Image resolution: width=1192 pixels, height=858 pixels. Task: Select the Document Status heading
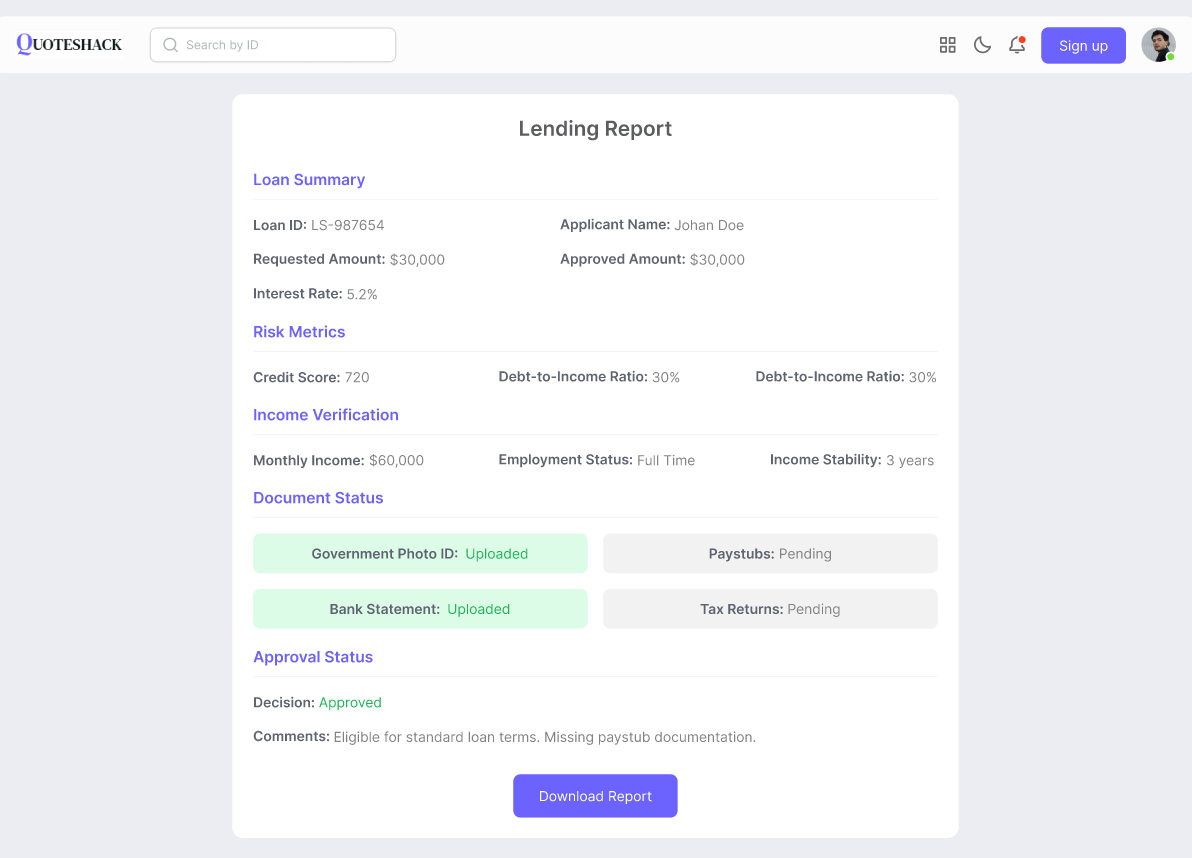point(318,498)
